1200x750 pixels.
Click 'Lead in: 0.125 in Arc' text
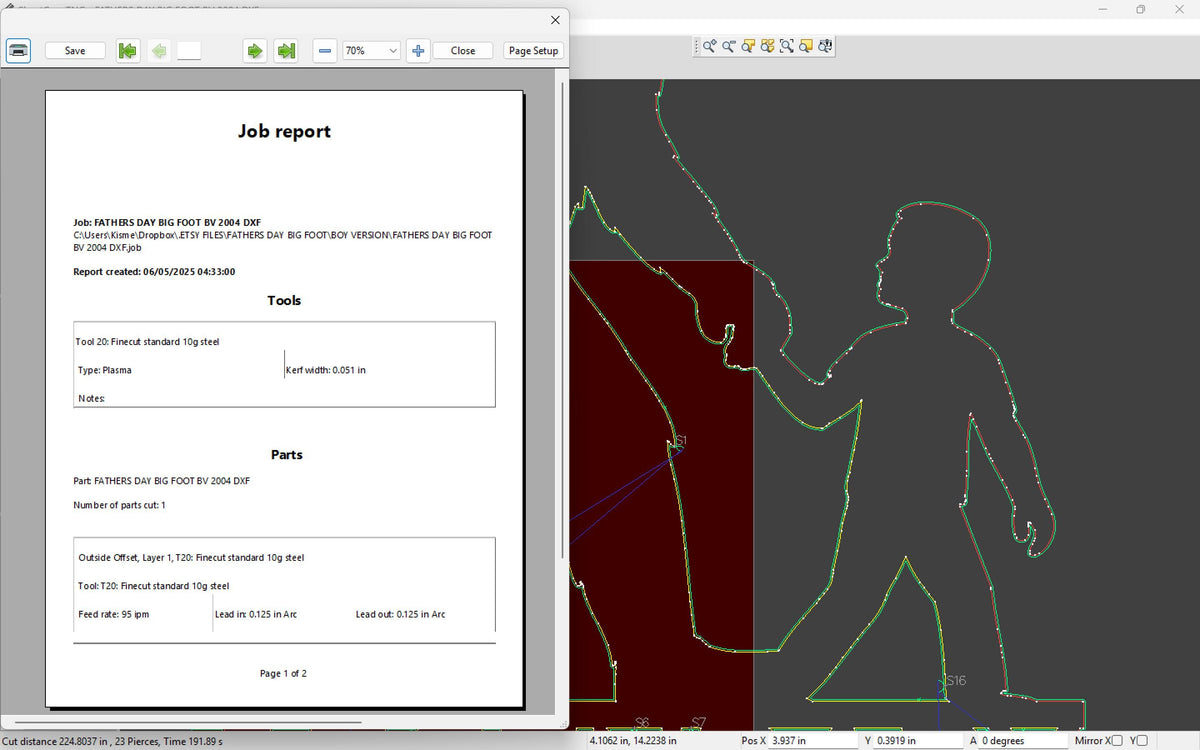tap(256, 614)
